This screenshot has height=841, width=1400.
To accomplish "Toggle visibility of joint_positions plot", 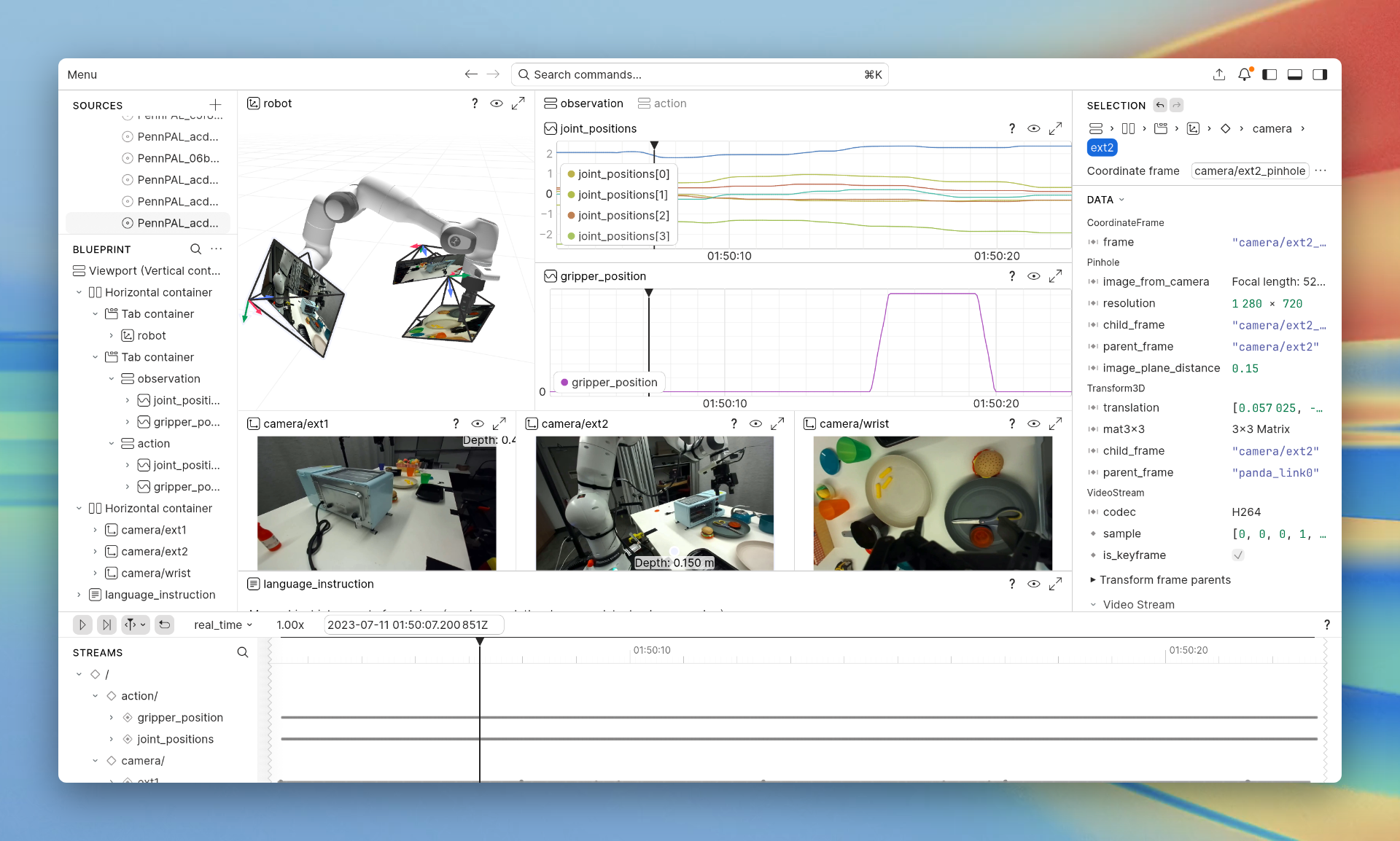I will pos(1033,128).
